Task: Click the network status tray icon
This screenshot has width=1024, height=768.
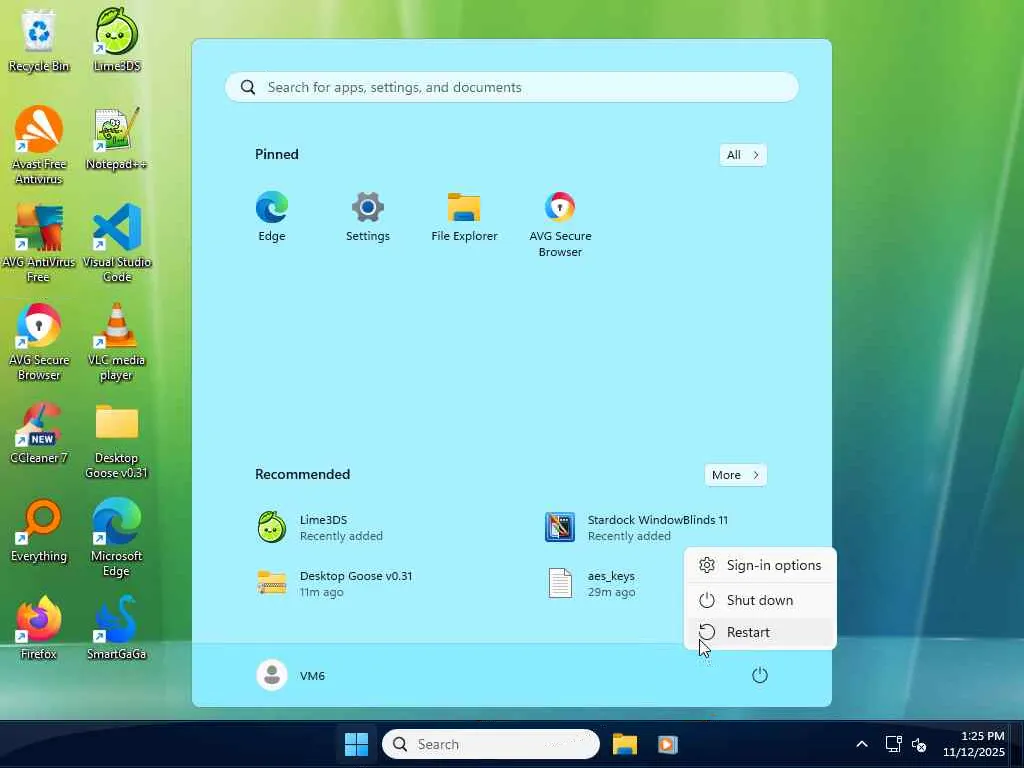Action: pos(893,744)
